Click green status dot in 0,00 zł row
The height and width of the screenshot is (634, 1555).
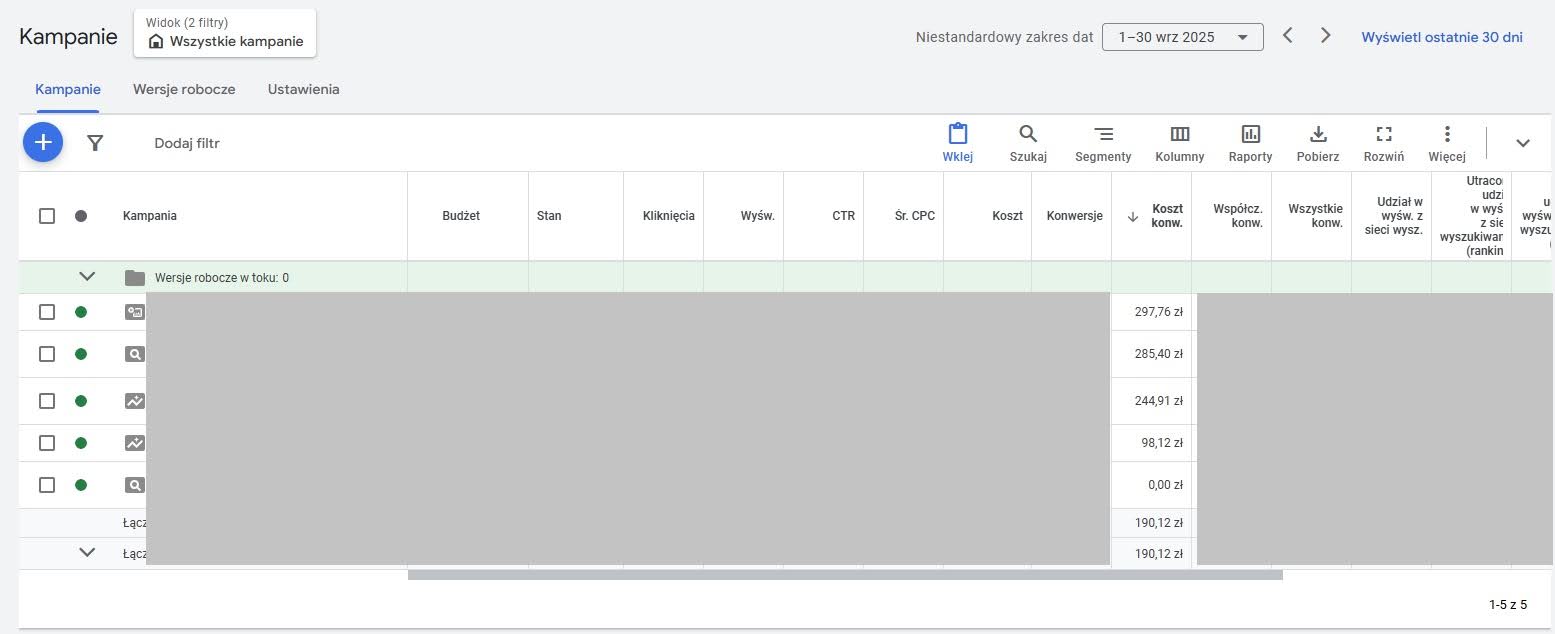(x=81, y=485)
